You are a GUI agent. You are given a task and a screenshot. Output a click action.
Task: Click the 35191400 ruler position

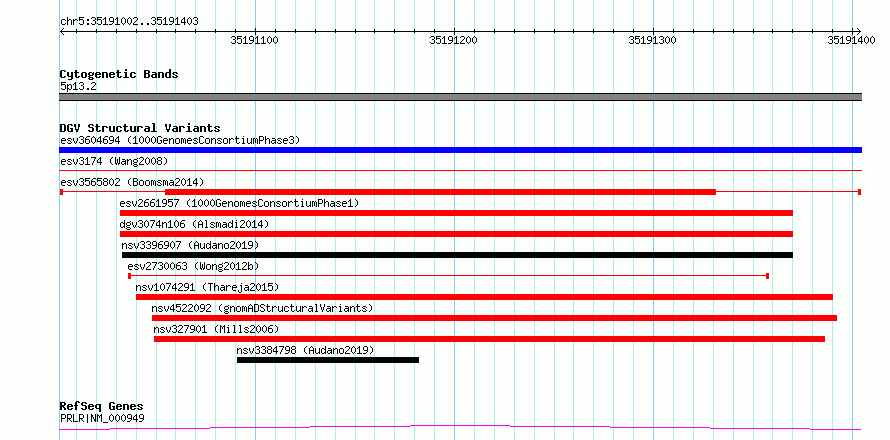coord(851,41)
